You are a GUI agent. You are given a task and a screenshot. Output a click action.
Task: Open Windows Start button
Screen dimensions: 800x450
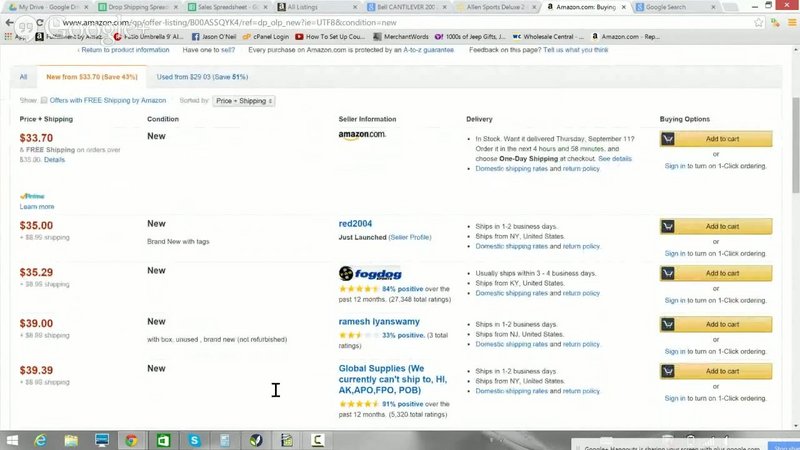point(12,440)
